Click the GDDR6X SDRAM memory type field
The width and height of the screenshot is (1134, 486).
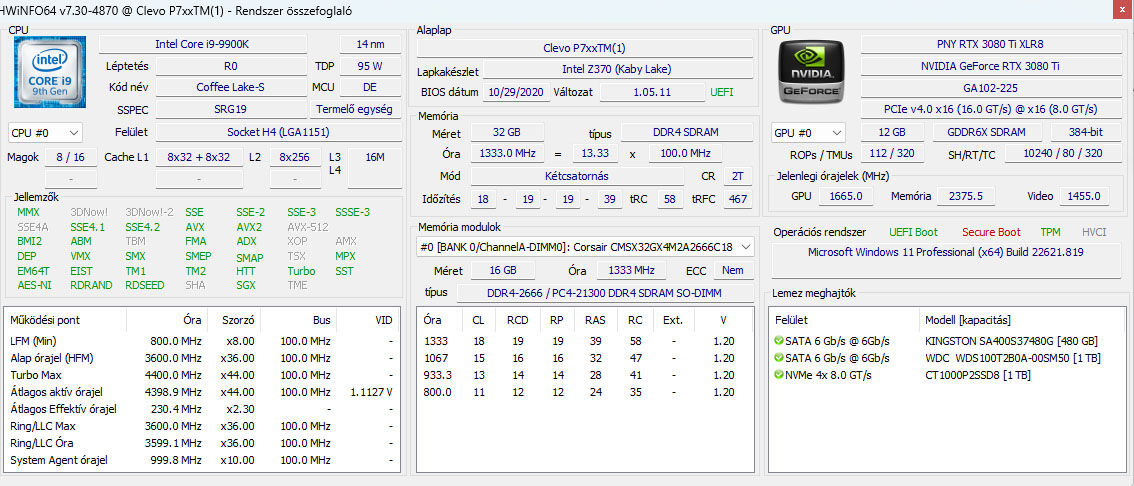click(x=986, y=132)
